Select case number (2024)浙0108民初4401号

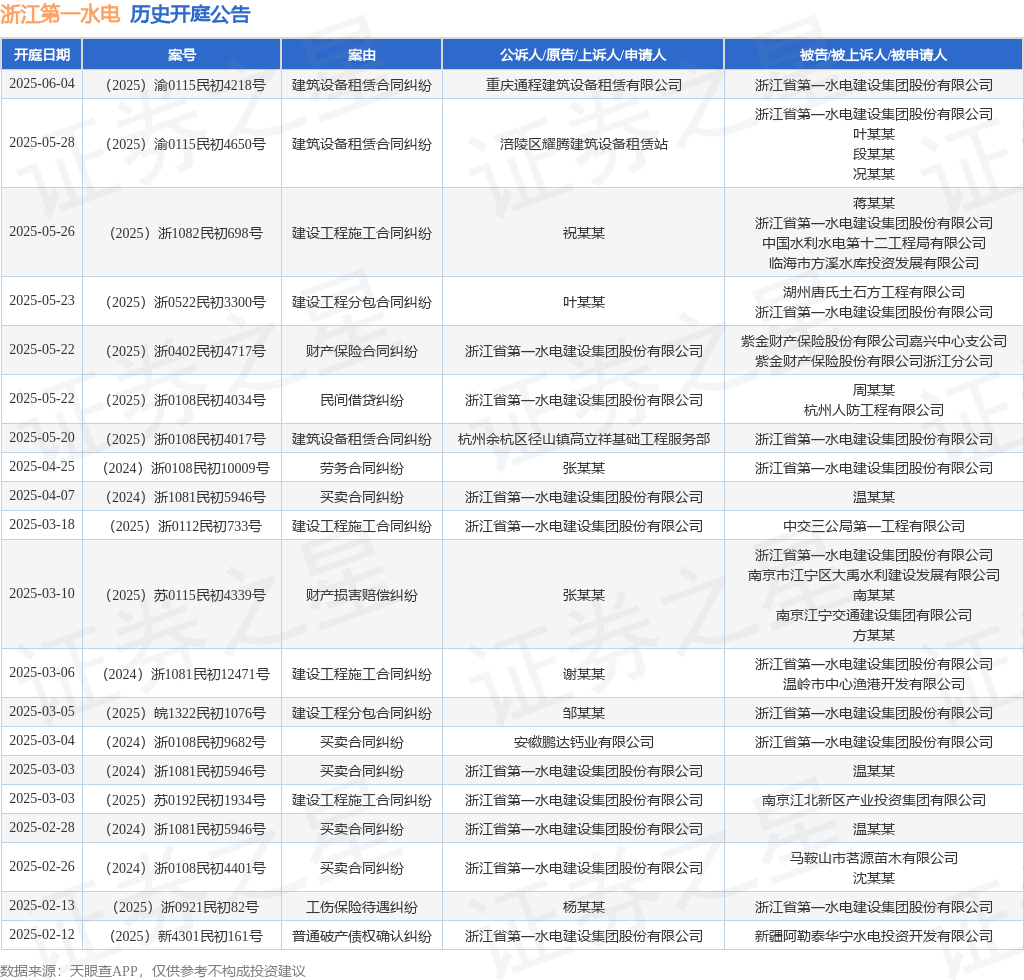tap(185, 868)
